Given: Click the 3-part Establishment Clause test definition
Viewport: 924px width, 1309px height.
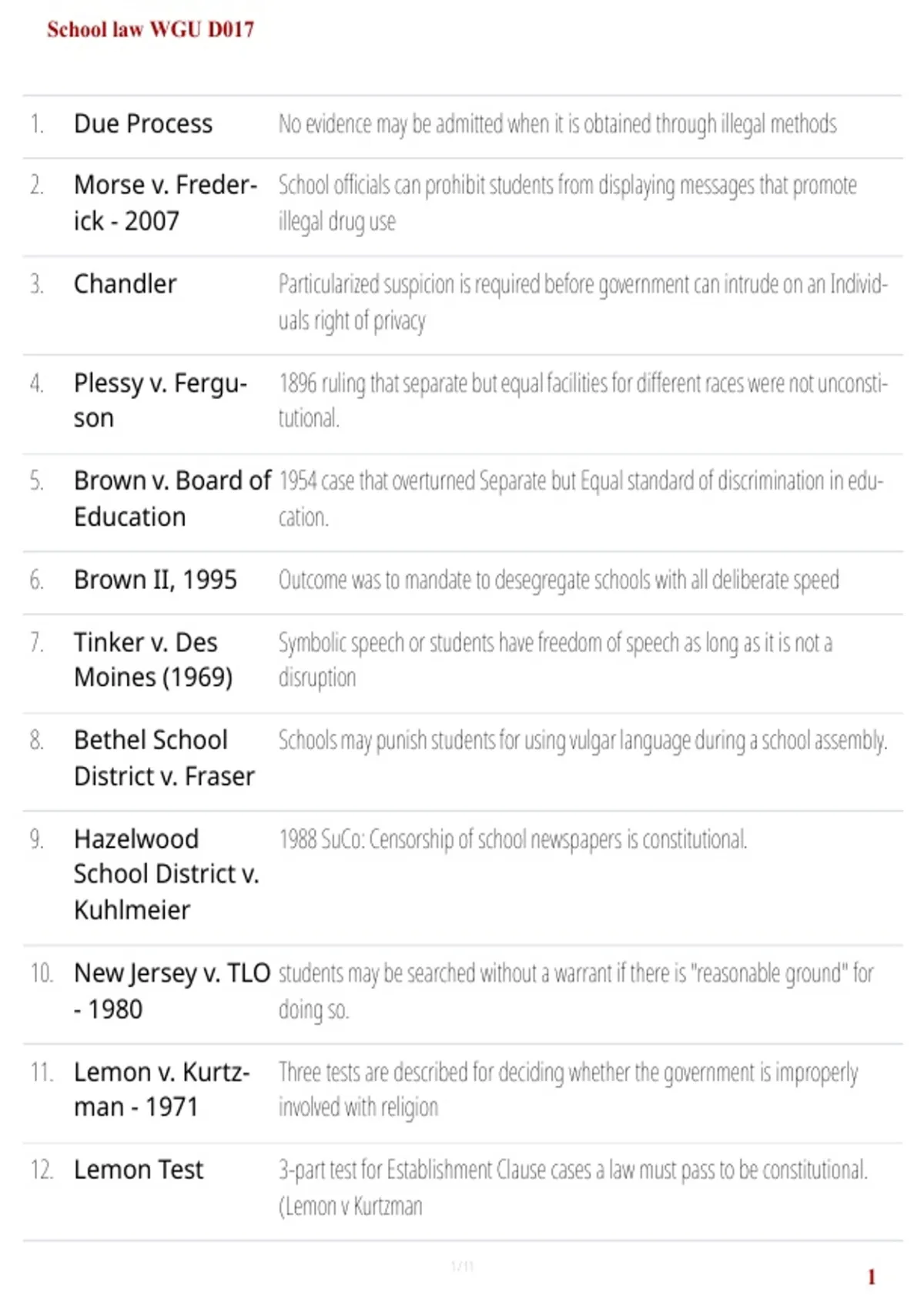Looking at the screenshot, I should tap(573, 1188).
